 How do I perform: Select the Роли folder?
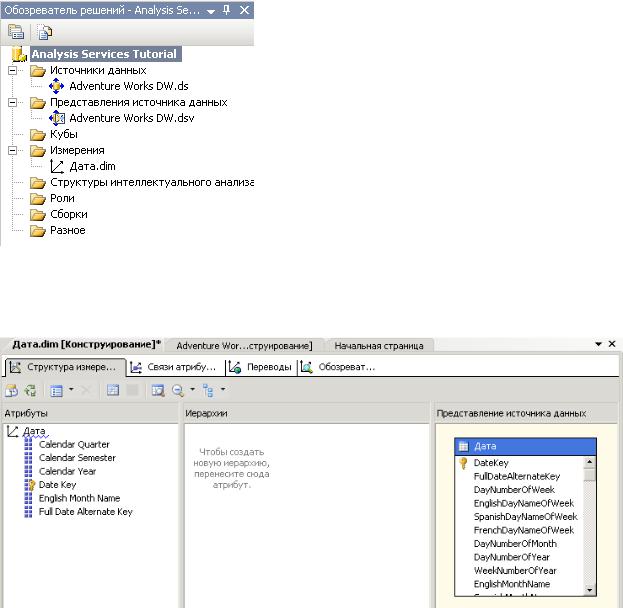click(62, 198)
